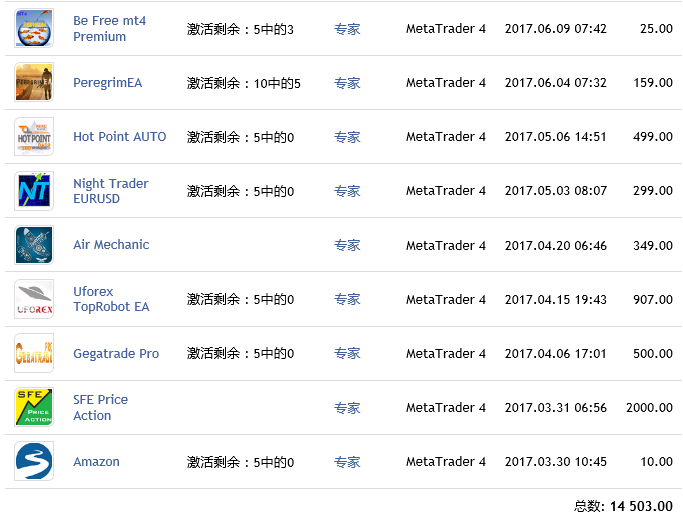Visit the Uforex TopRobot EA link

point(111,299)
